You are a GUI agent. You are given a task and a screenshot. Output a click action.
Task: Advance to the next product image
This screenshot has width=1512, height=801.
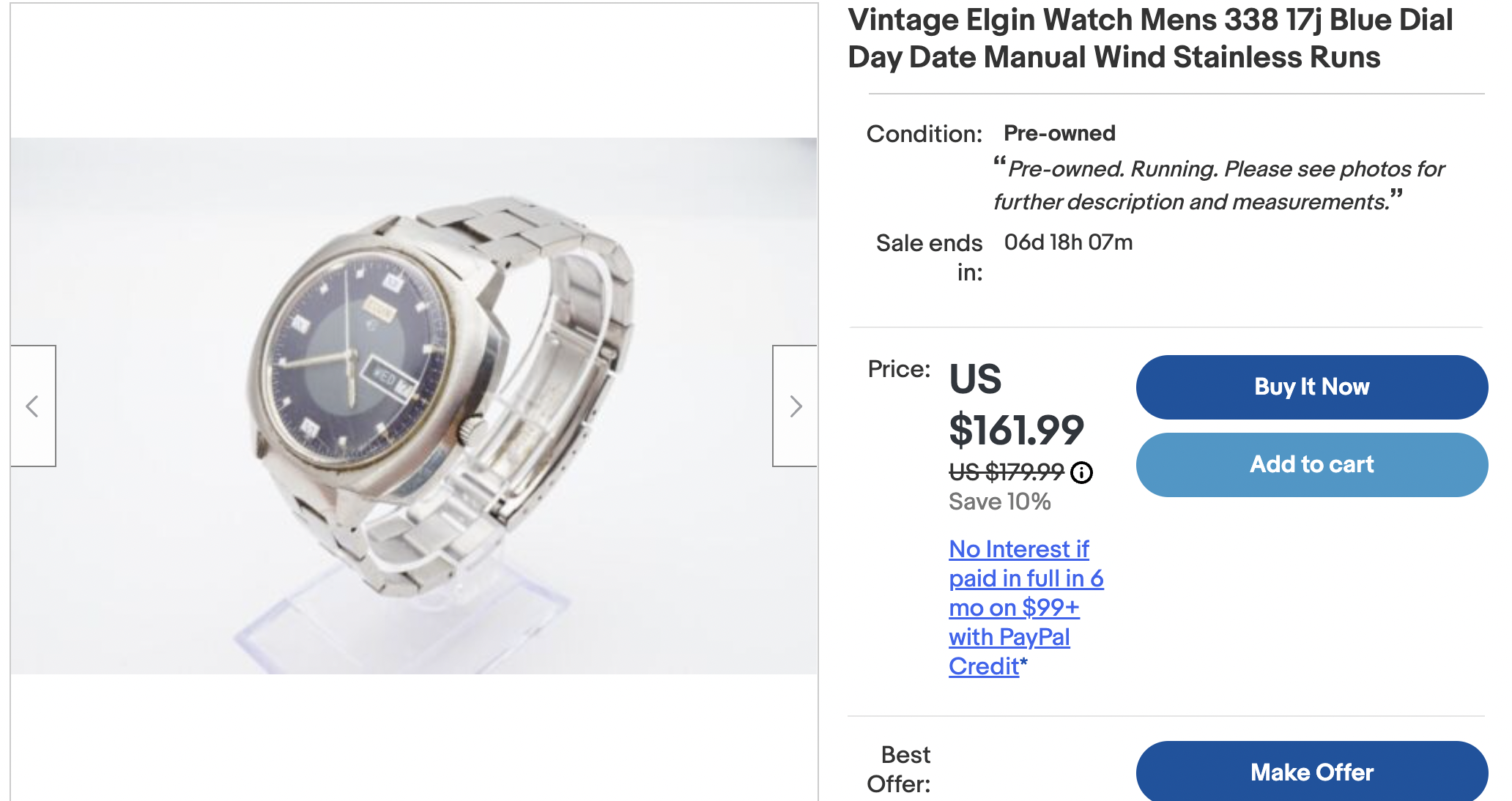coord(795,406)
